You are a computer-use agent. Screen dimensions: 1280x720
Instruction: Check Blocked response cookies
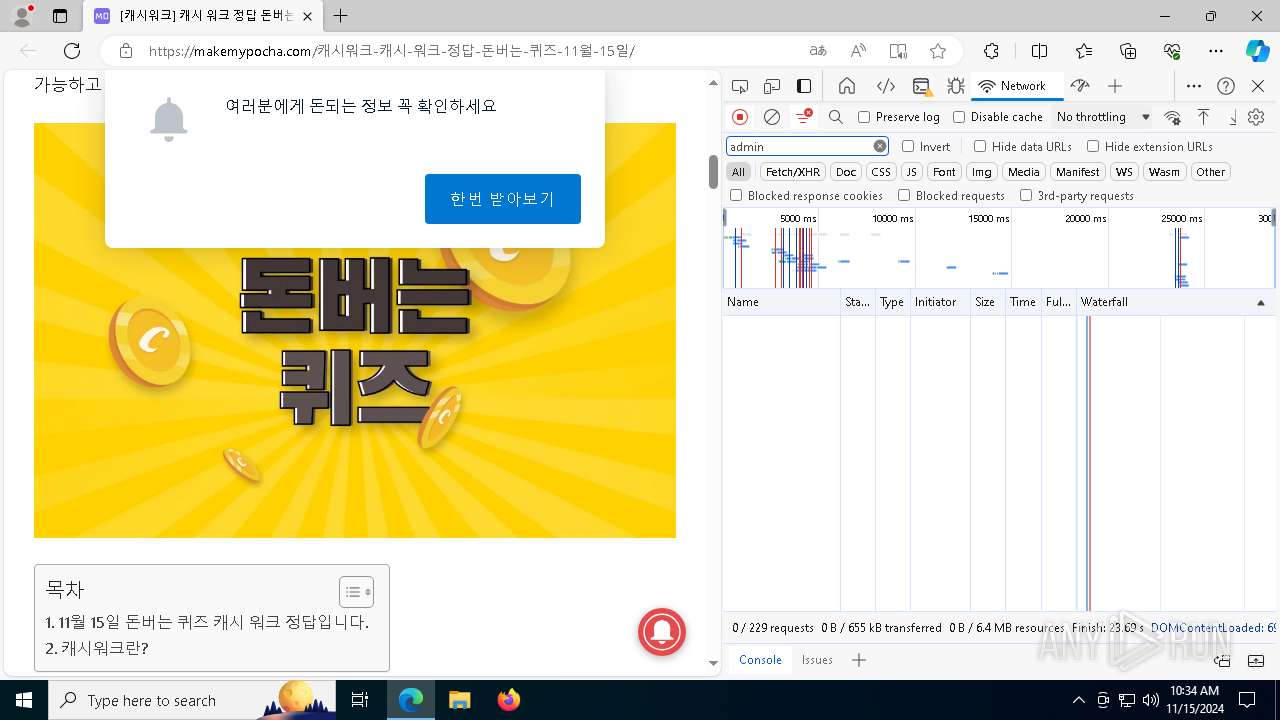point(736,196)
